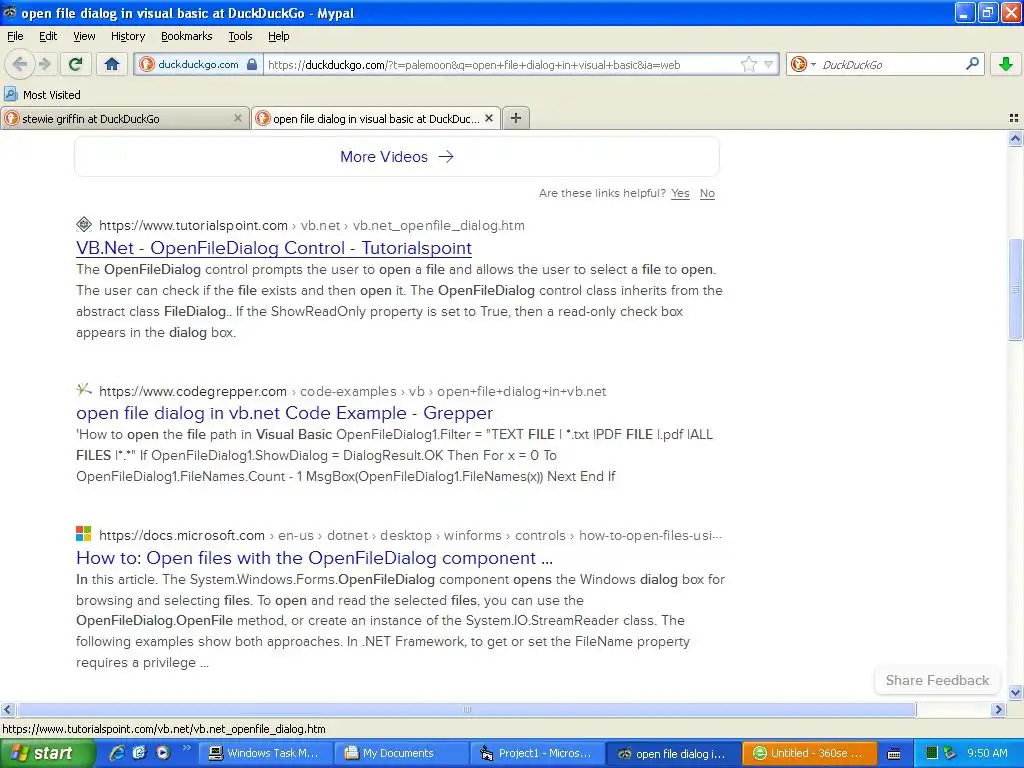Click the green task manager tray icon
The width and height of the screenshot is (1024, 768).
932,753
